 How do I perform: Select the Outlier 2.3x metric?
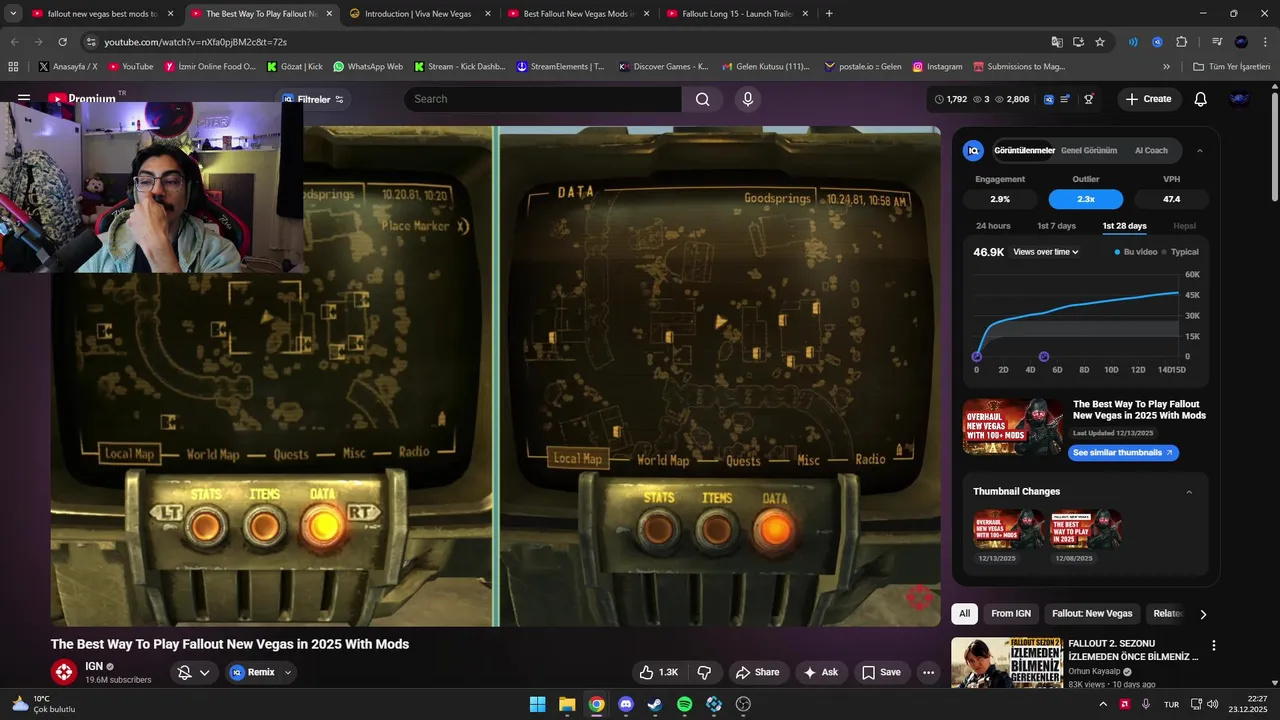[x=1085, y=199]
